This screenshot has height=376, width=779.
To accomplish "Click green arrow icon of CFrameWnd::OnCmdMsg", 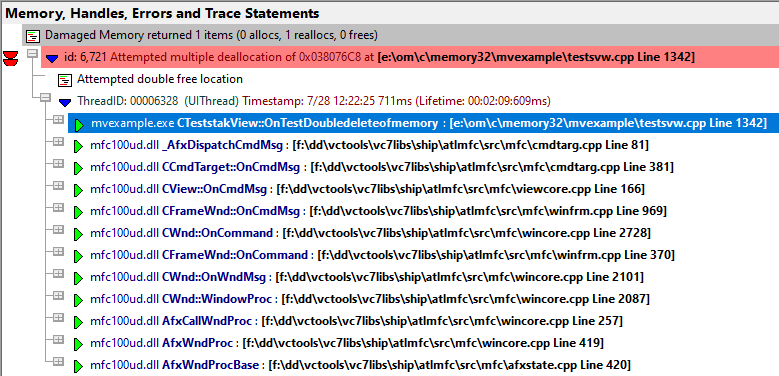I will coord(78,212).
